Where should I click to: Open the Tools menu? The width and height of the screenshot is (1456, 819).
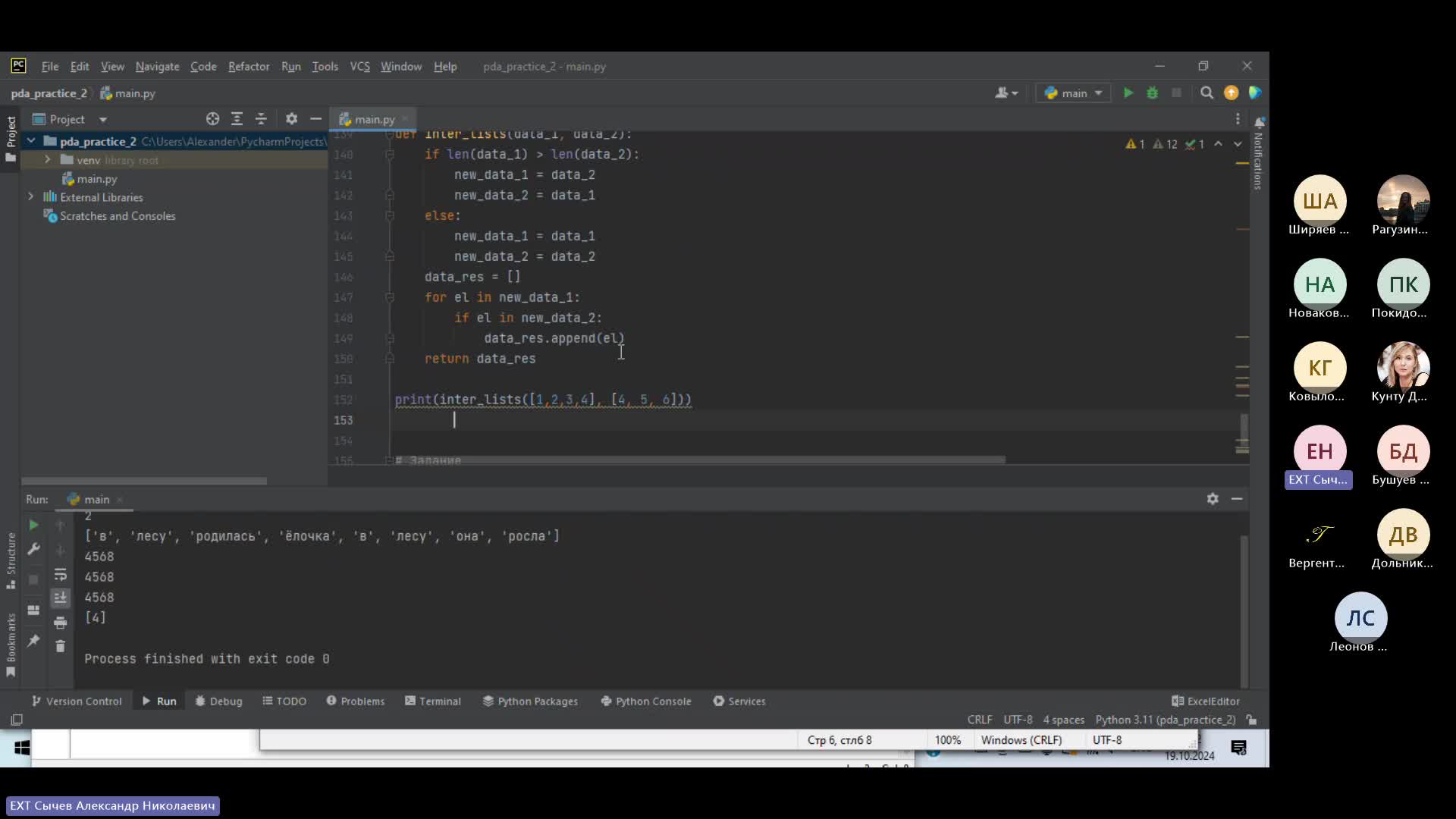(x=325, y=67)
